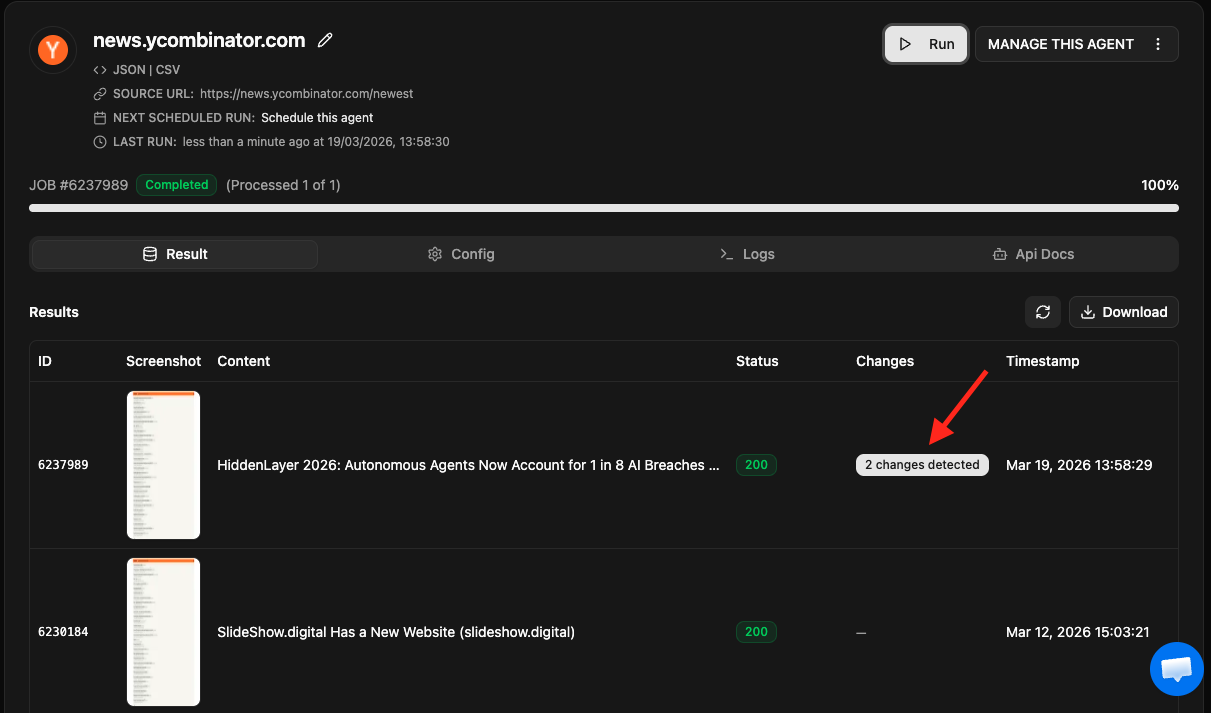
Task: Click MANAGE THIS AGENT button
Action: (1060, 44)
